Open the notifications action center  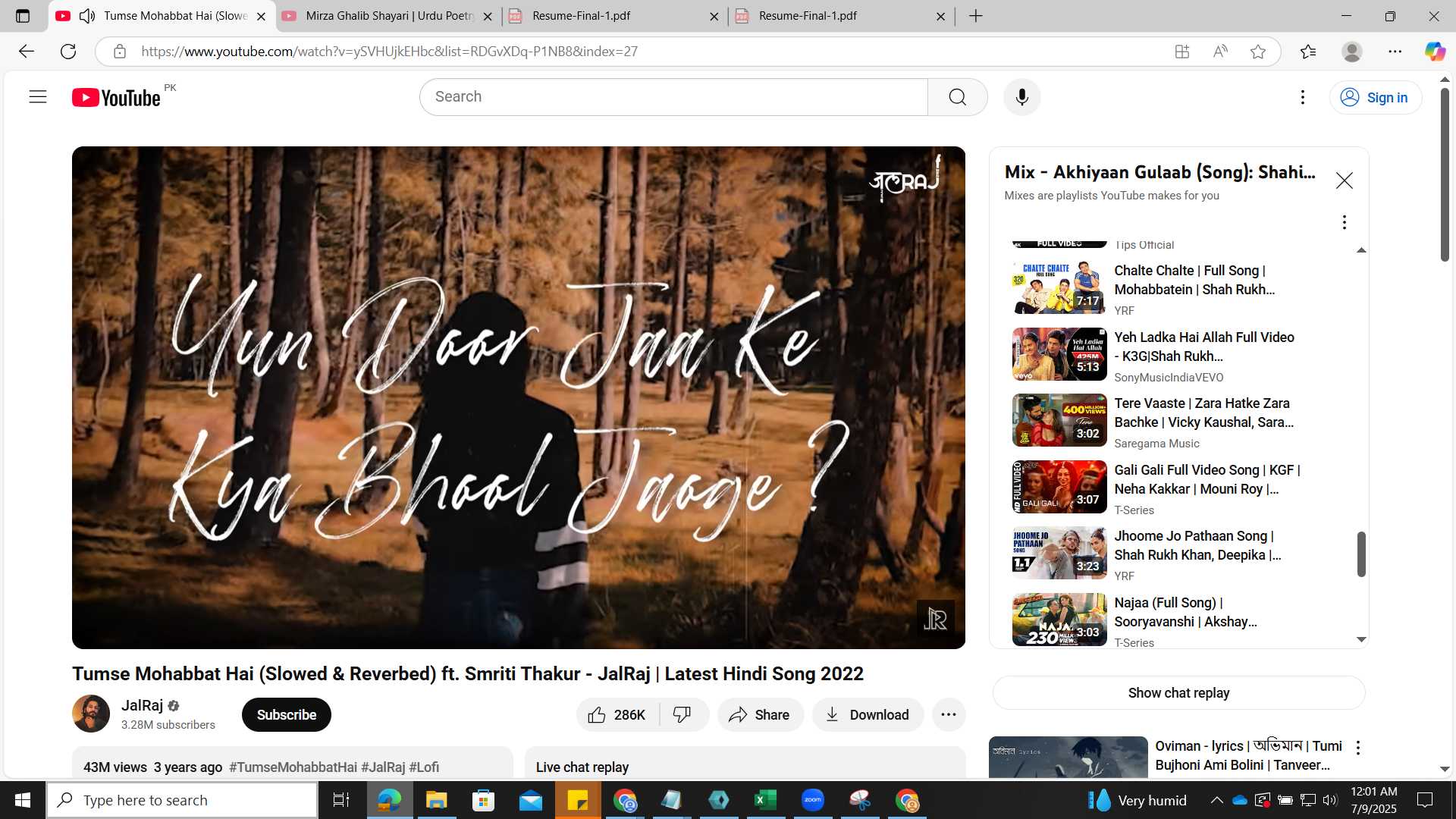point(1425,800)
